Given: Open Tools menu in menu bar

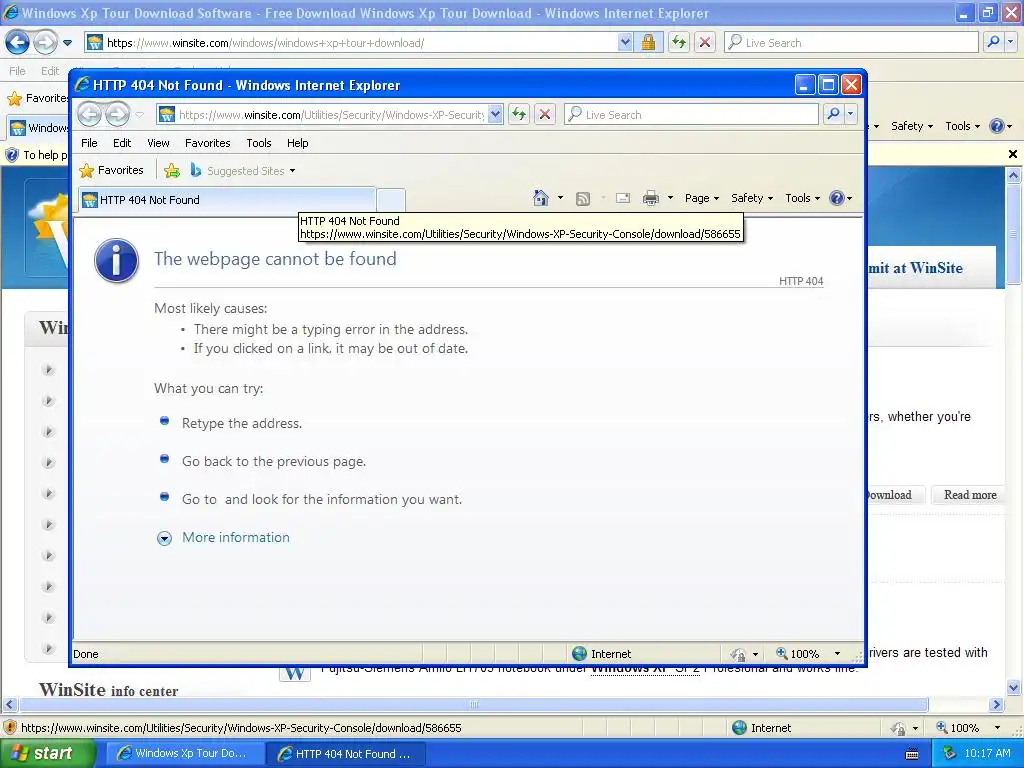Looking at the screenshot, I should pos(259,143).
